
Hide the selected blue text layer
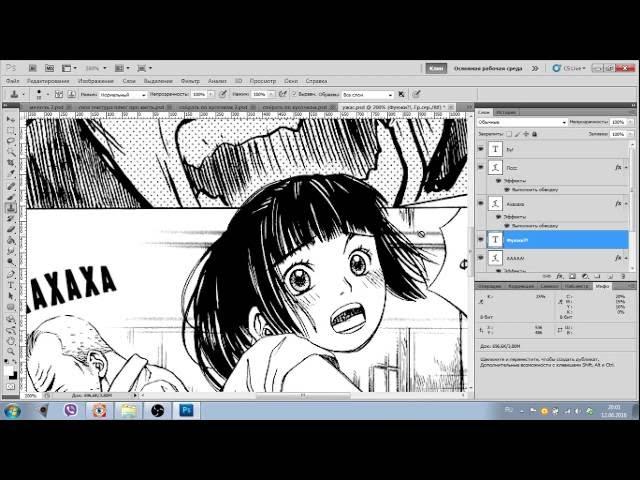point(481,240)
